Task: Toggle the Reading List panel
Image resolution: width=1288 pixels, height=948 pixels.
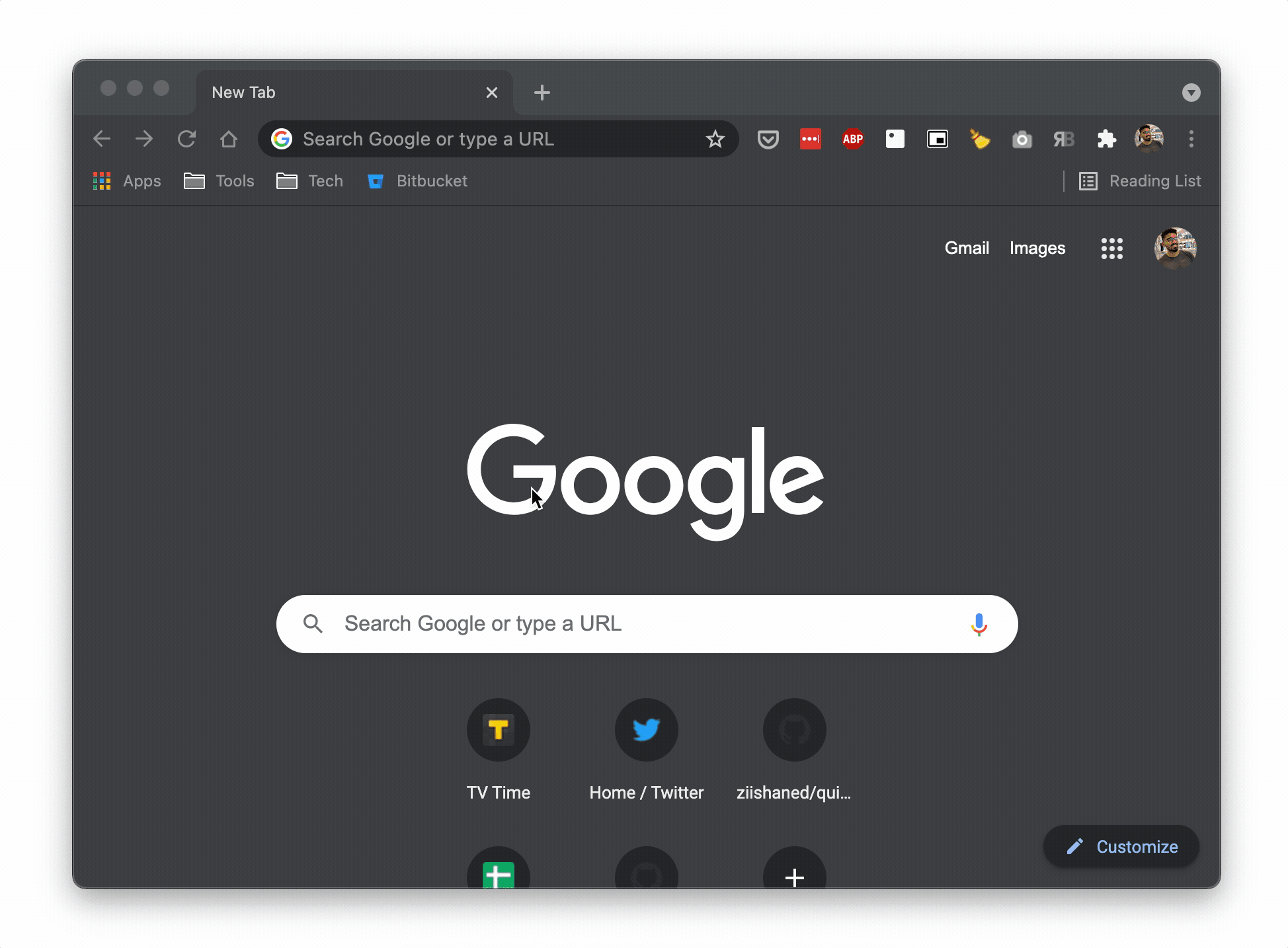Action: pos(1141,181)
